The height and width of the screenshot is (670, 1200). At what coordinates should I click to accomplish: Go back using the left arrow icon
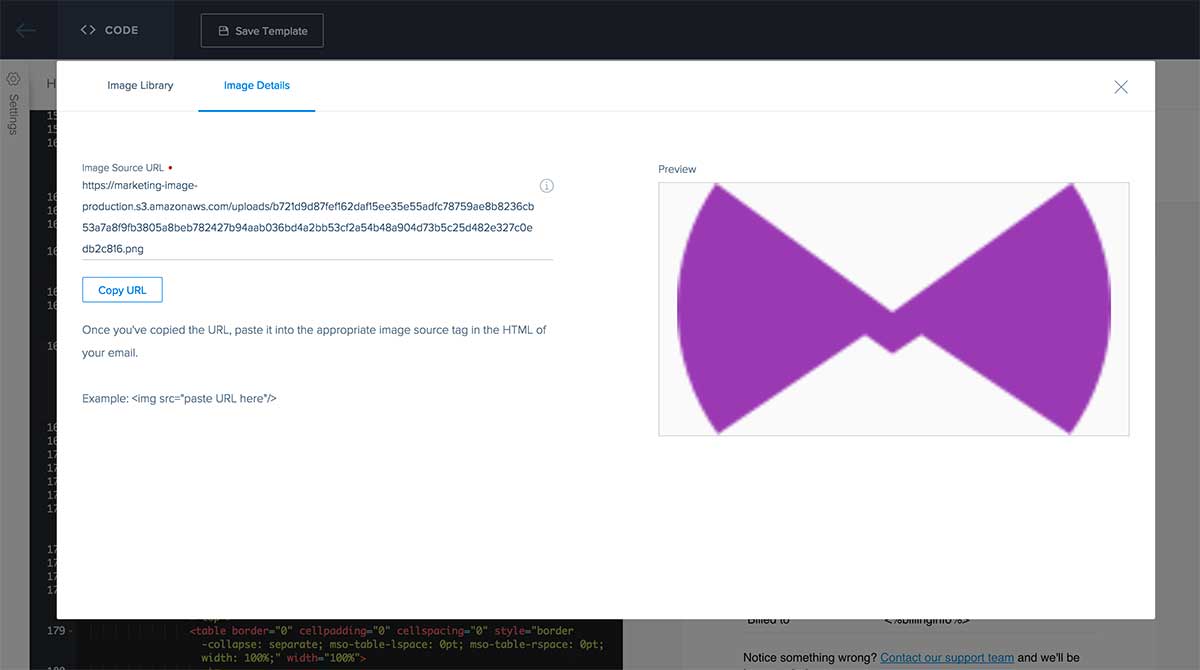26,30
